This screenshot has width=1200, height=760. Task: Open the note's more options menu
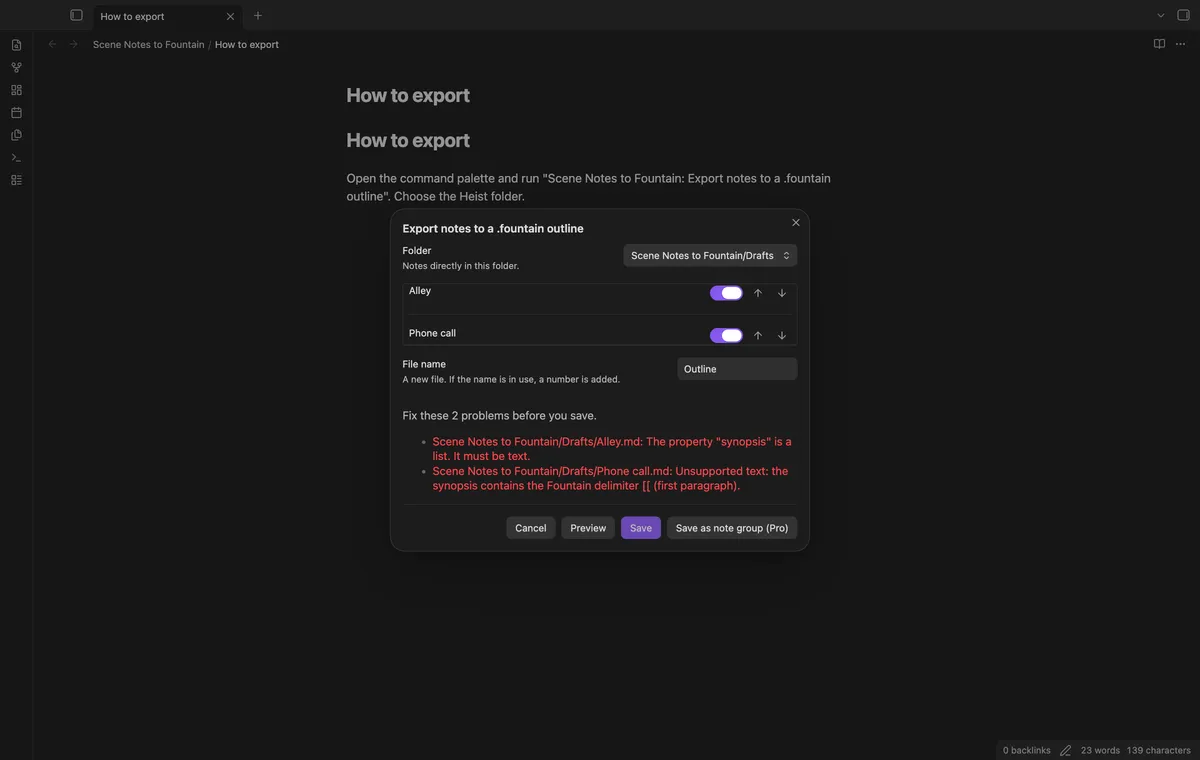point(1180,44)
